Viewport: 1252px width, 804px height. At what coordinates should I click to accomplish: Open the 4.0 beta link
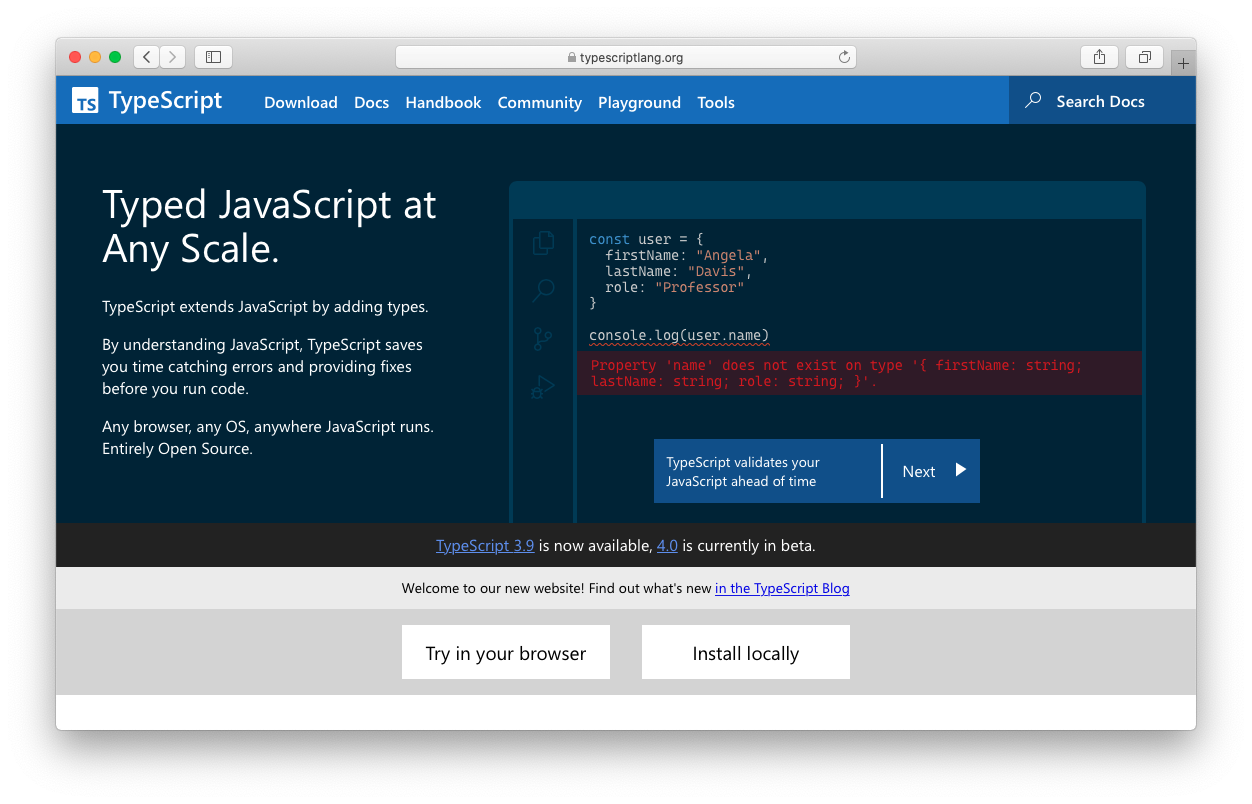tap(667, 546)
